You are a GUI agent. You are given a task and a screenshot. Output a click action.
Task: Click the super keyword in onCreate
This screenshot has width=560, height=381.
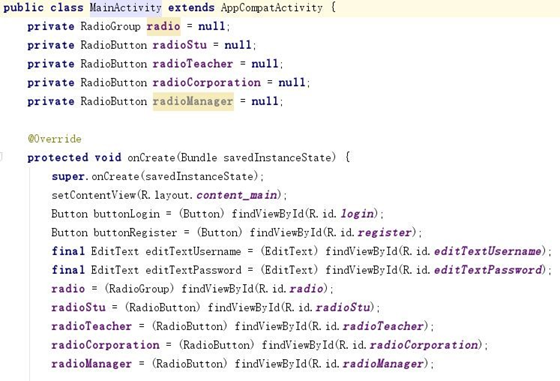[x=68, y=176]
